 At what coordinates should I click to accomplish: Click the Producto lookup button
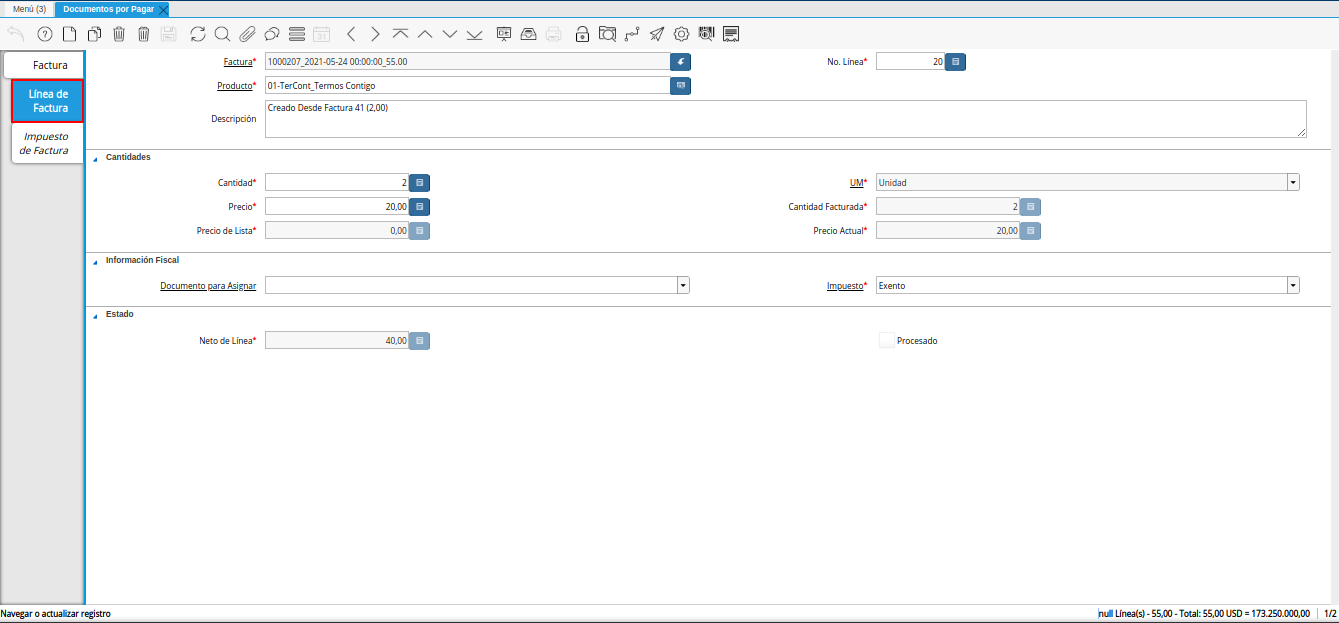coord(680,86)
